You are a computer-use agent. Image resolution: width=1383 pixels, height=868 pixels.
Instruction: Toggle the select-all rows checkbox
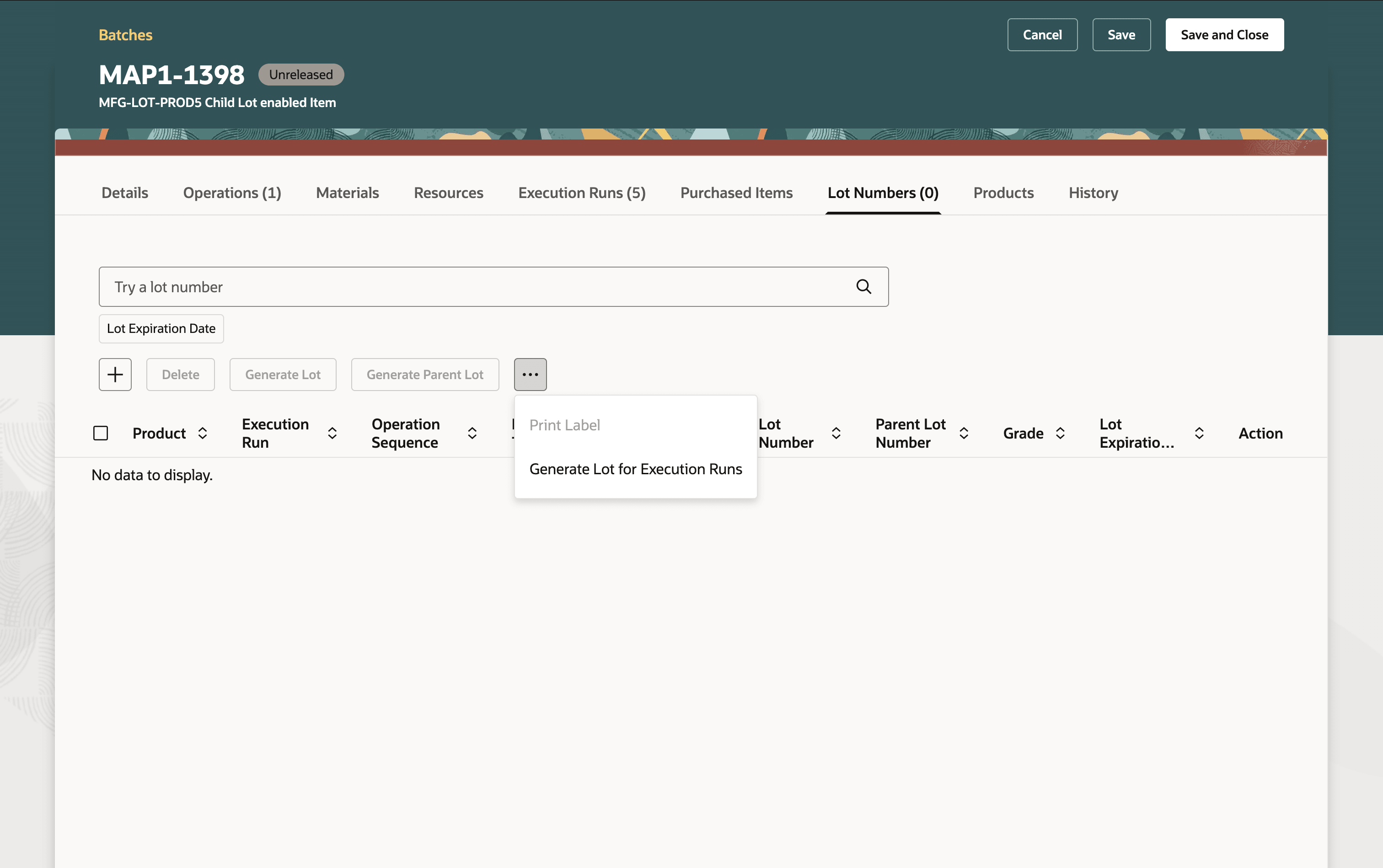(101, 433)
